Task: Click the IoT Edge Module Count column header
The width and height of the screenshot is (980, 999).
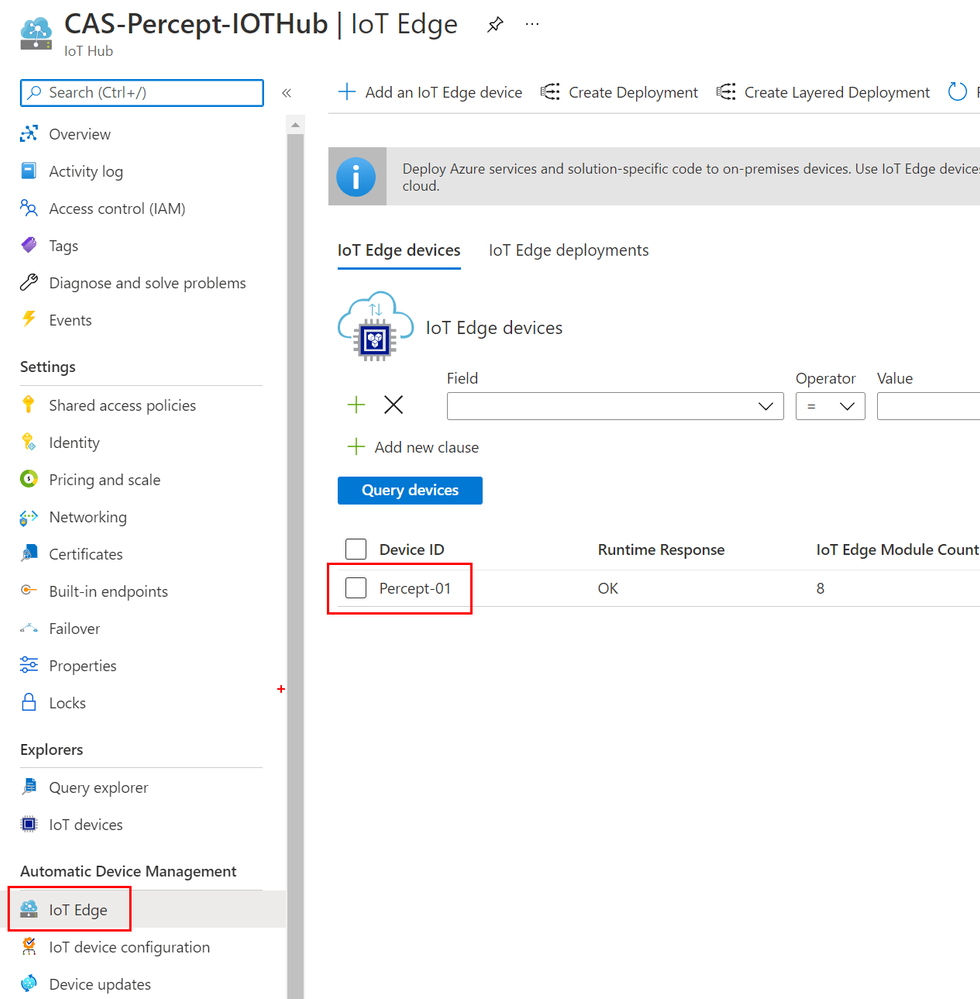Action: (897, 549)
